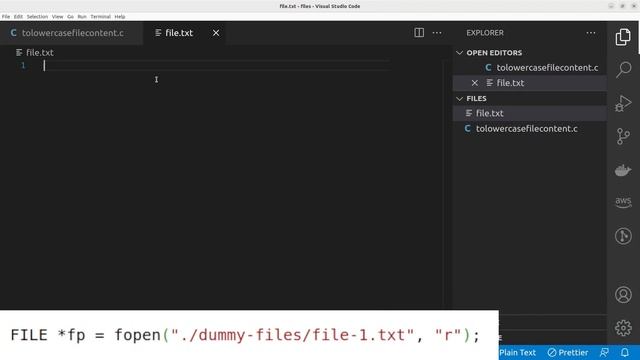Screen dimensions: 640x360
Task: Click the Split Editor Right icon
Action: coord(419,33)
